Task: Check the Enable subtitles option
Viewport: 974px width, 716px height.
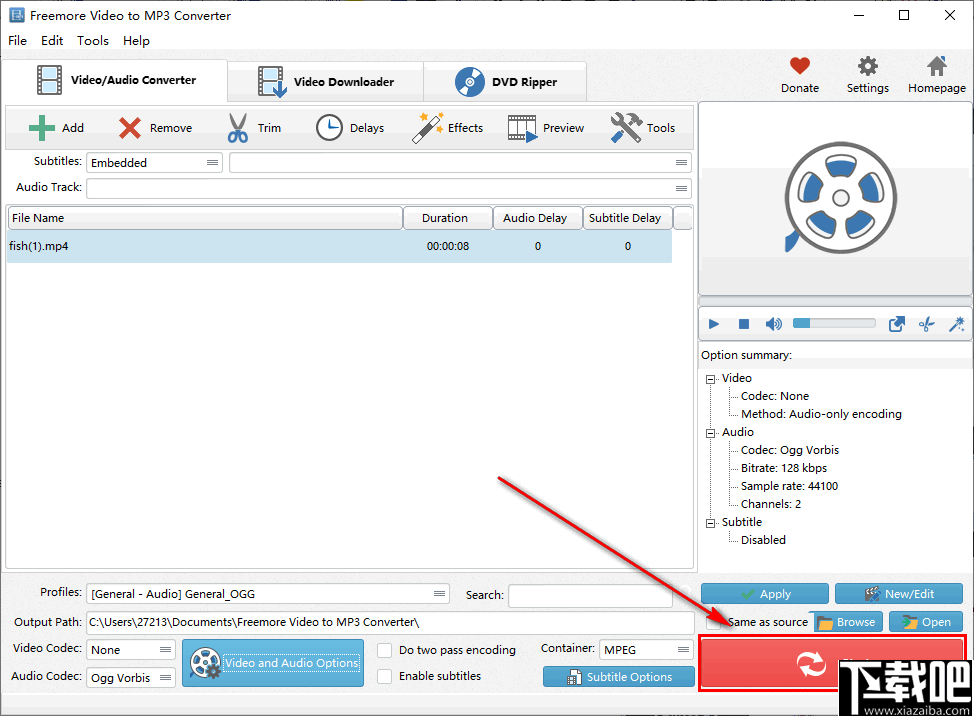Action: click(x=385, y=677)
